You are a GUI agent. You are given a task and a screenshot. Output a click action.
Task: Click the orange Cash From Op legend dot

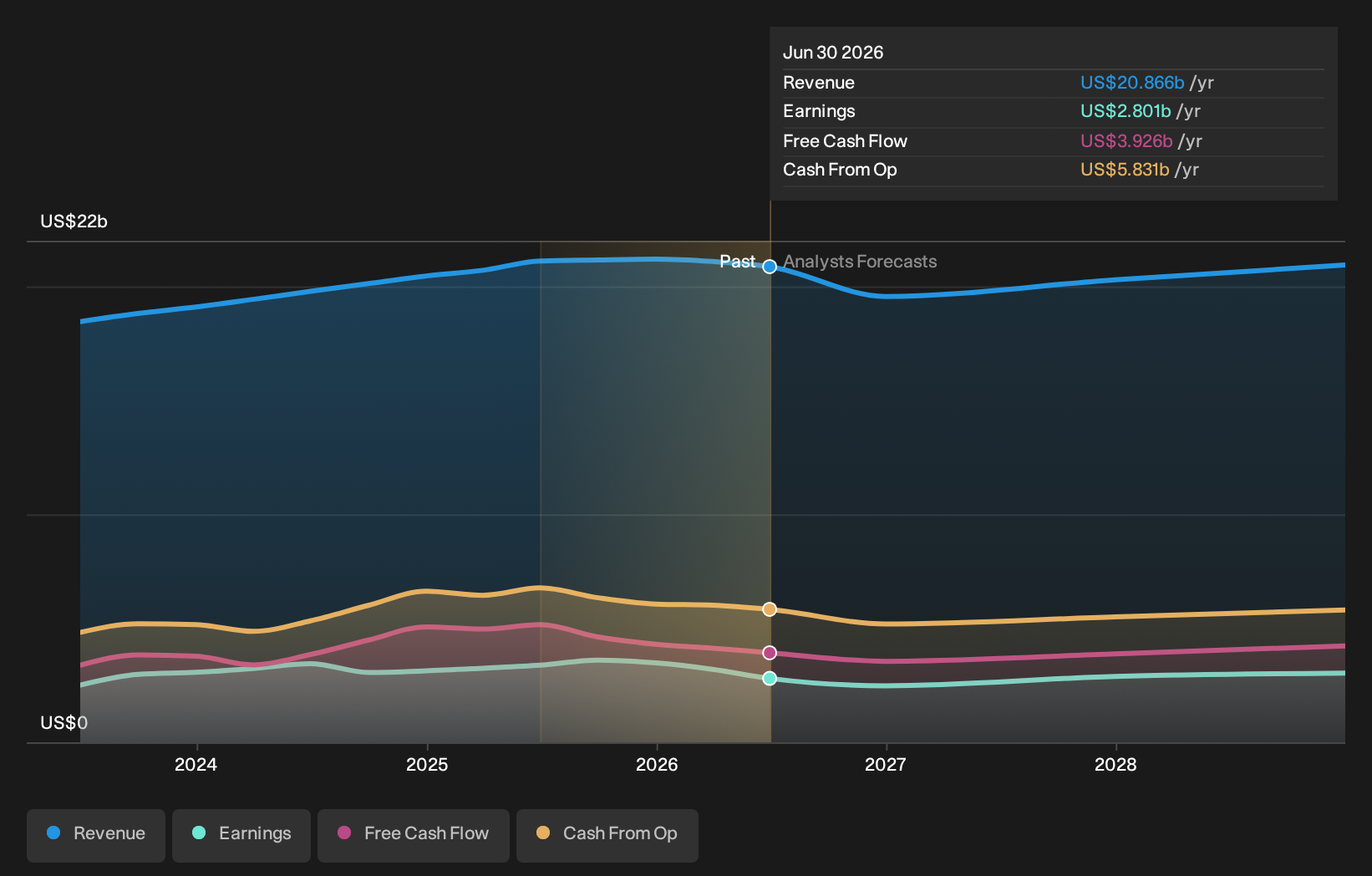[543, 833]
